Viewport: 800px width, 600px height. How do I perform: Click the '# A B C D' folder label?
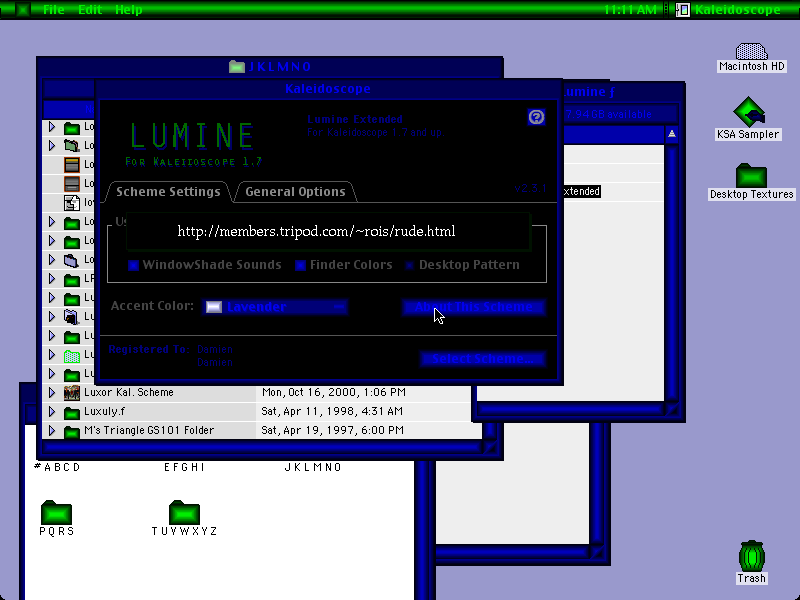(x=57, y=467)
